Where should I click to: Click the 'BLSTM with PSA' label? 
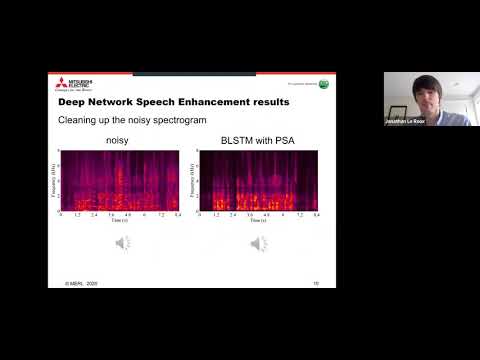click(x=258, y=140)
